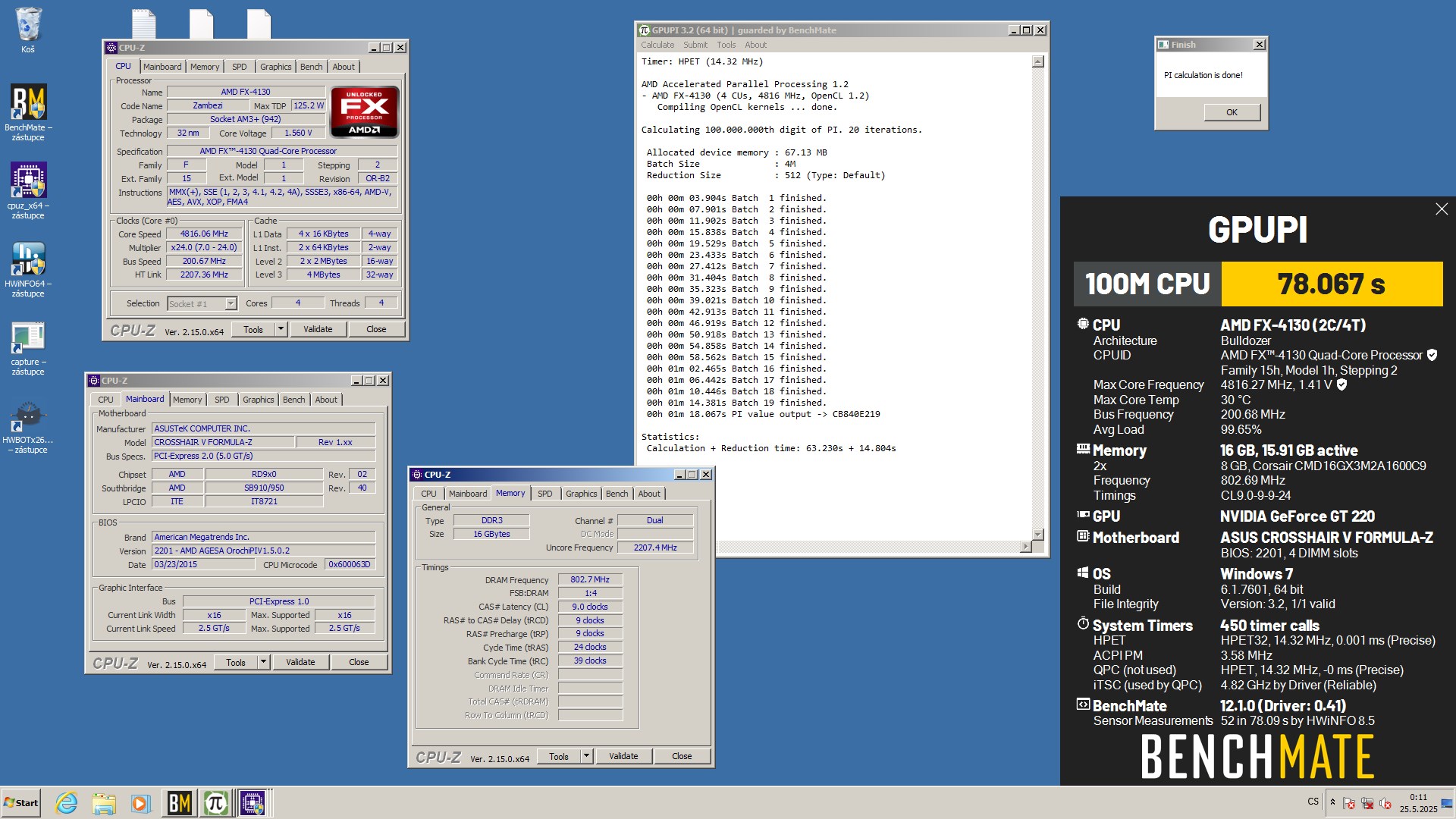This screenshot has width=1456, height=819.
Task: Open About tab in Memory CPU-Z window
Action: tap(648, 494)
